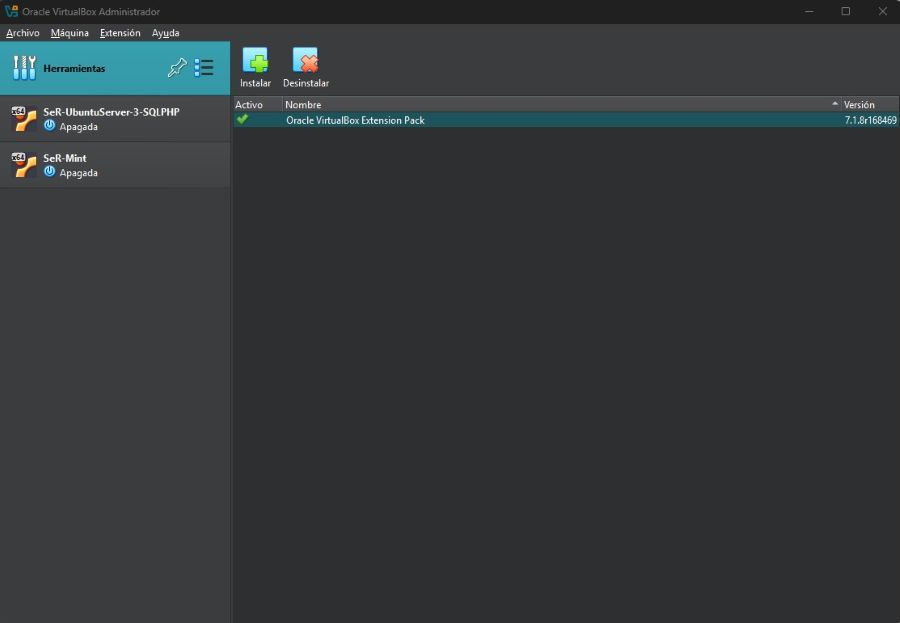Open the Extensión menu
This screenshot has height=623, width=900.
click(x=120, y=33)
